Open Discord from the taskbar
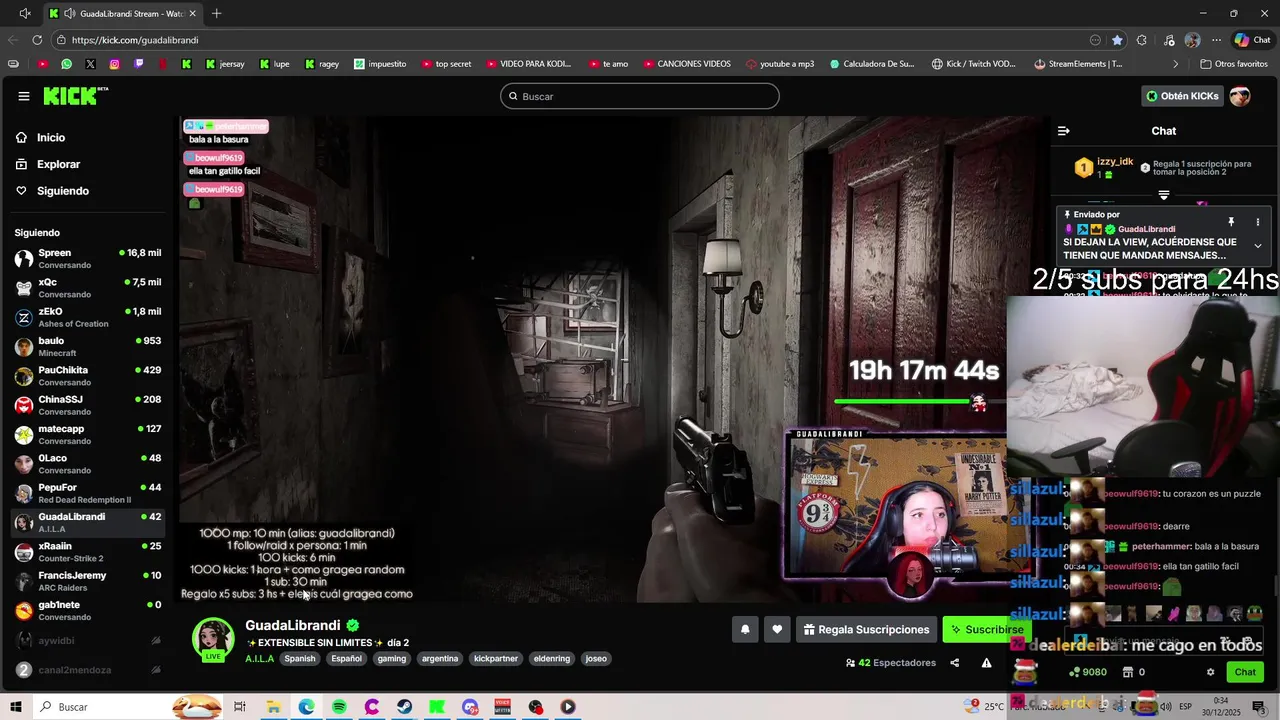1280x720 pixels. [x=470, y=707]
